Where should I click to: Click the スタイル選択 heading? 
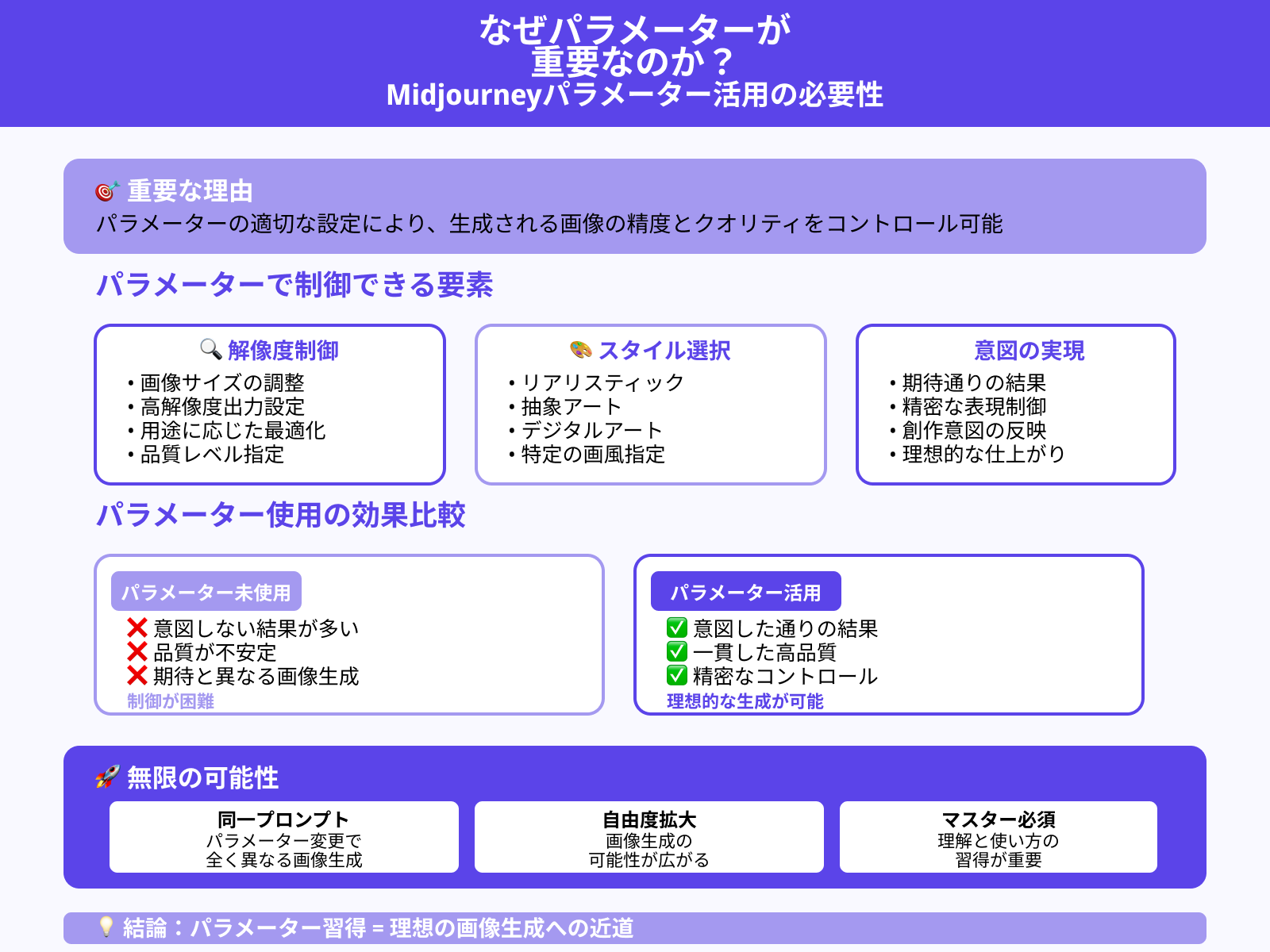coord(664,351)
